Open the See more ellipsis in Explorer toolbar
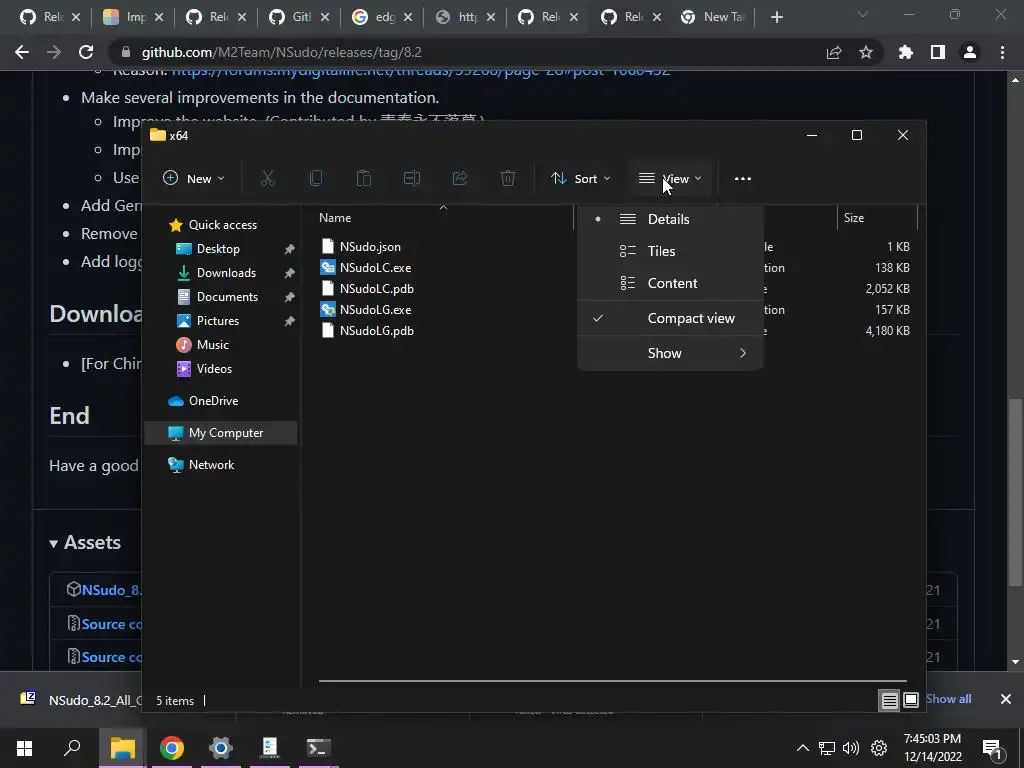Screen dimensions: 1024x768 (x=743, y=178)
